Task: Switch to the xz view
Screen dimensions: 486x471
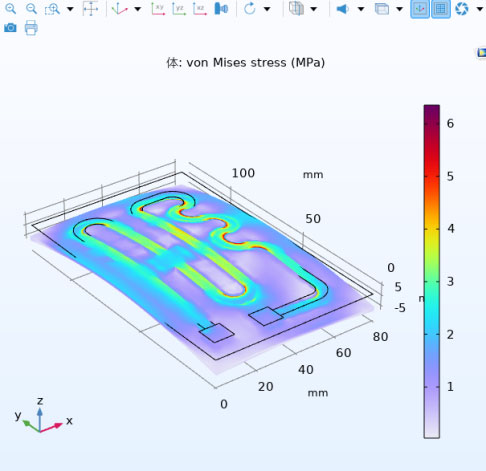Action: tap(200, 9)
